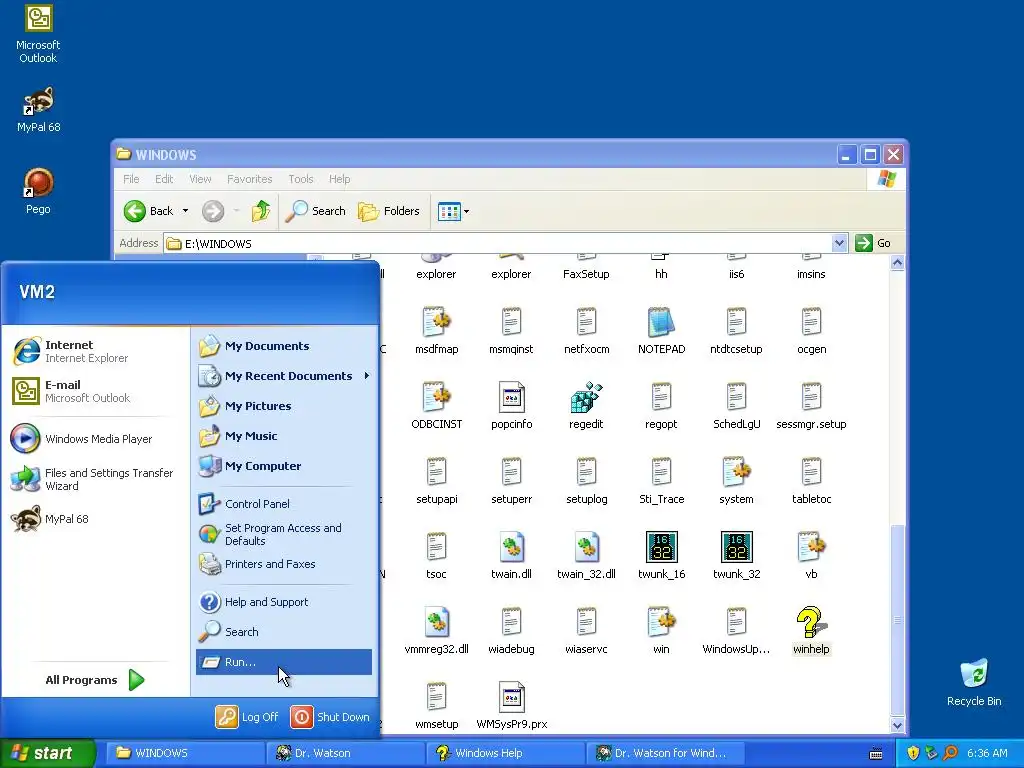Open Printers and Faxes
This screenshot has width=1024, height=768.
click(x=284, y=564)
